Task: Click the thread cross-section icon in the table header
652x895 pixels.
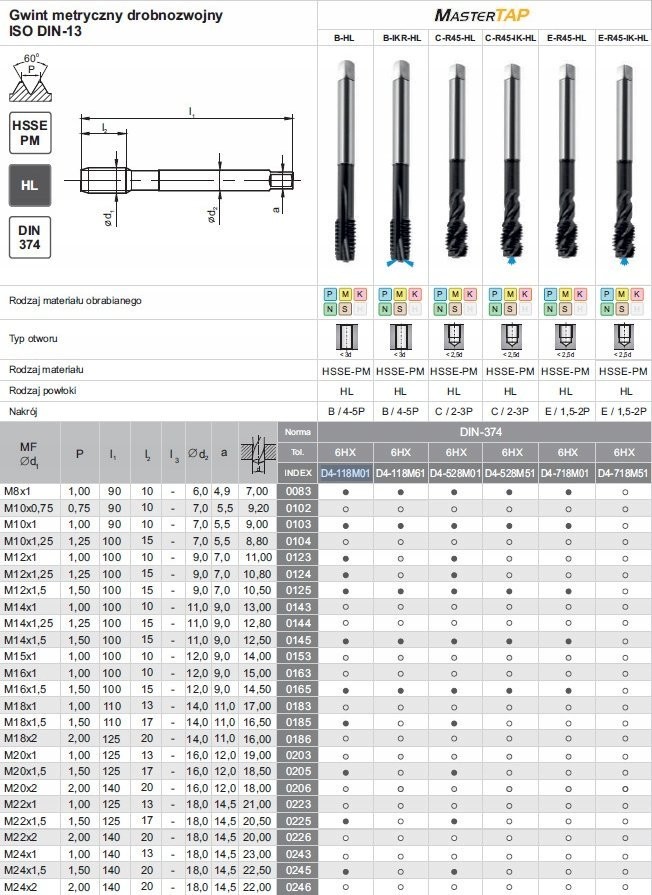Action: (258, 453)
